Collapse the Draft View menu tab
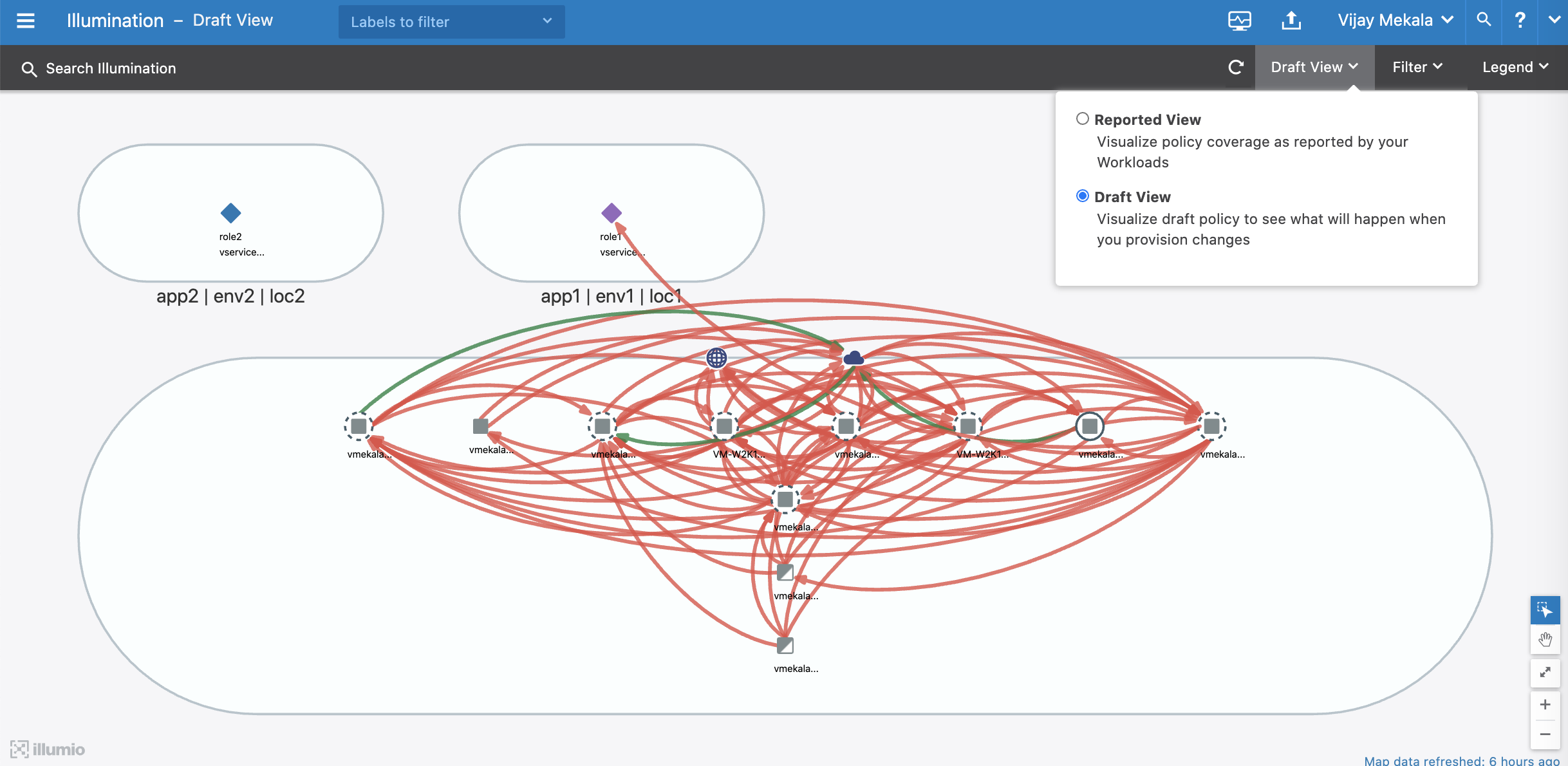 (x=1314, y=68)
